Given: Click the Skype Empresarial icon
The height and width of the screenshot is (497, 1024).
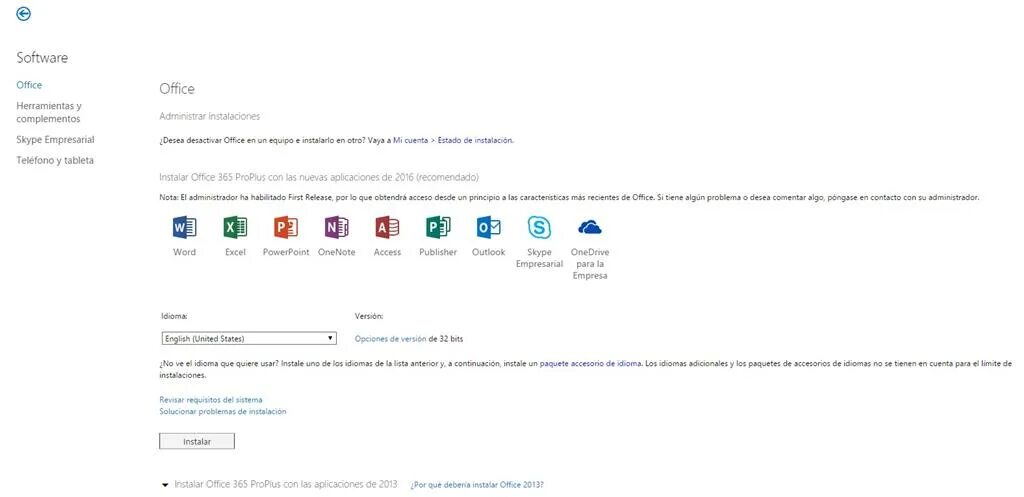Looking at the screenshot, I should tap(539, 227).
